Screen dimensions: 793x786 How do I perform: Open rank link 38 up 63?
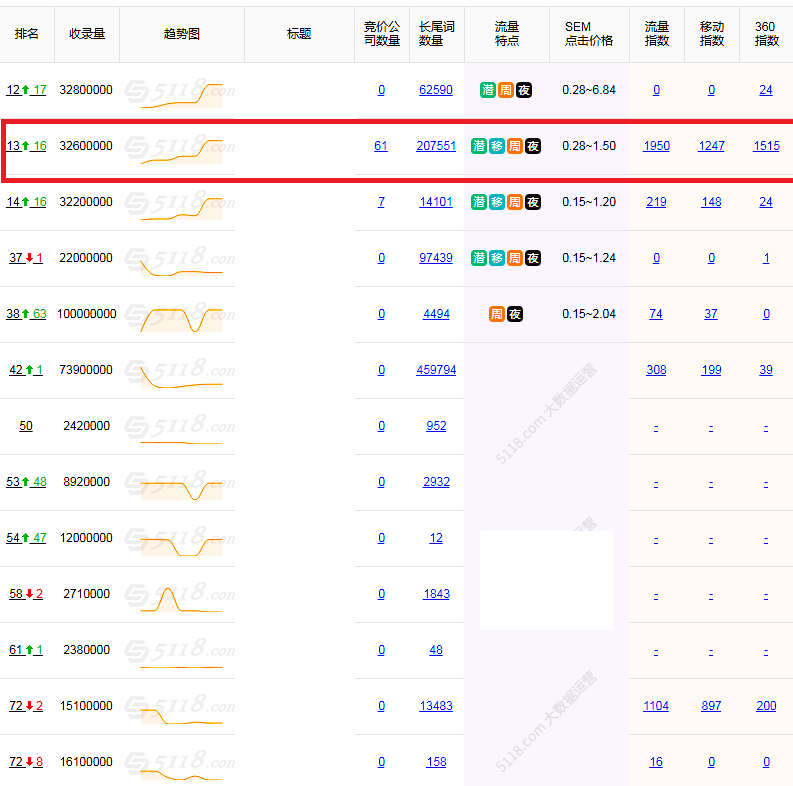tap(26, 314)
